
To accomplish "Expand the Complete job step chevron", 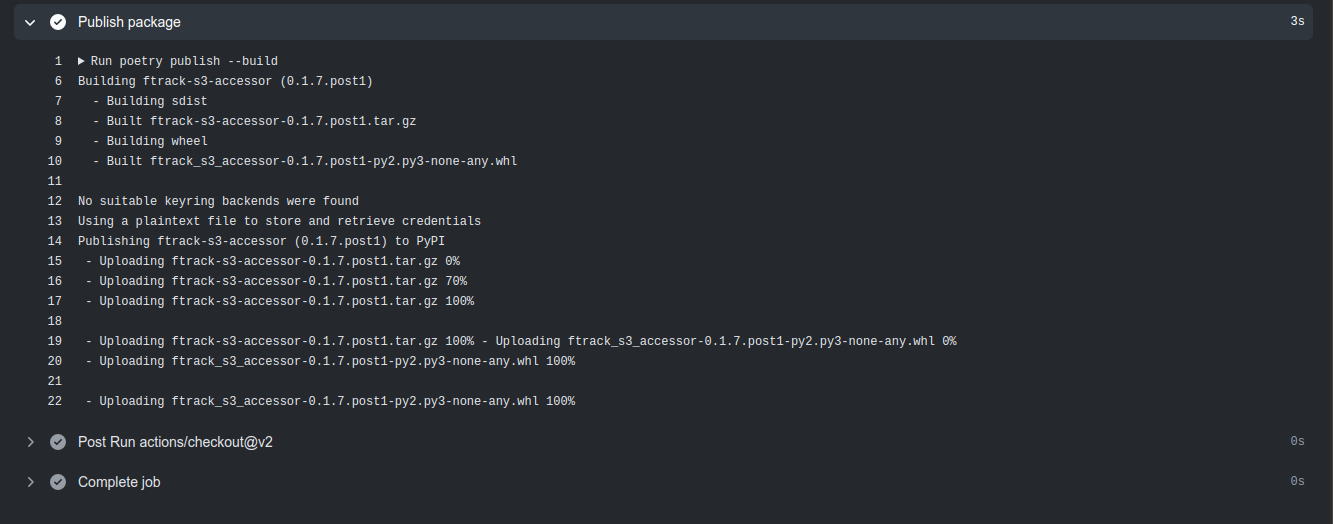I will pos(30,482).
